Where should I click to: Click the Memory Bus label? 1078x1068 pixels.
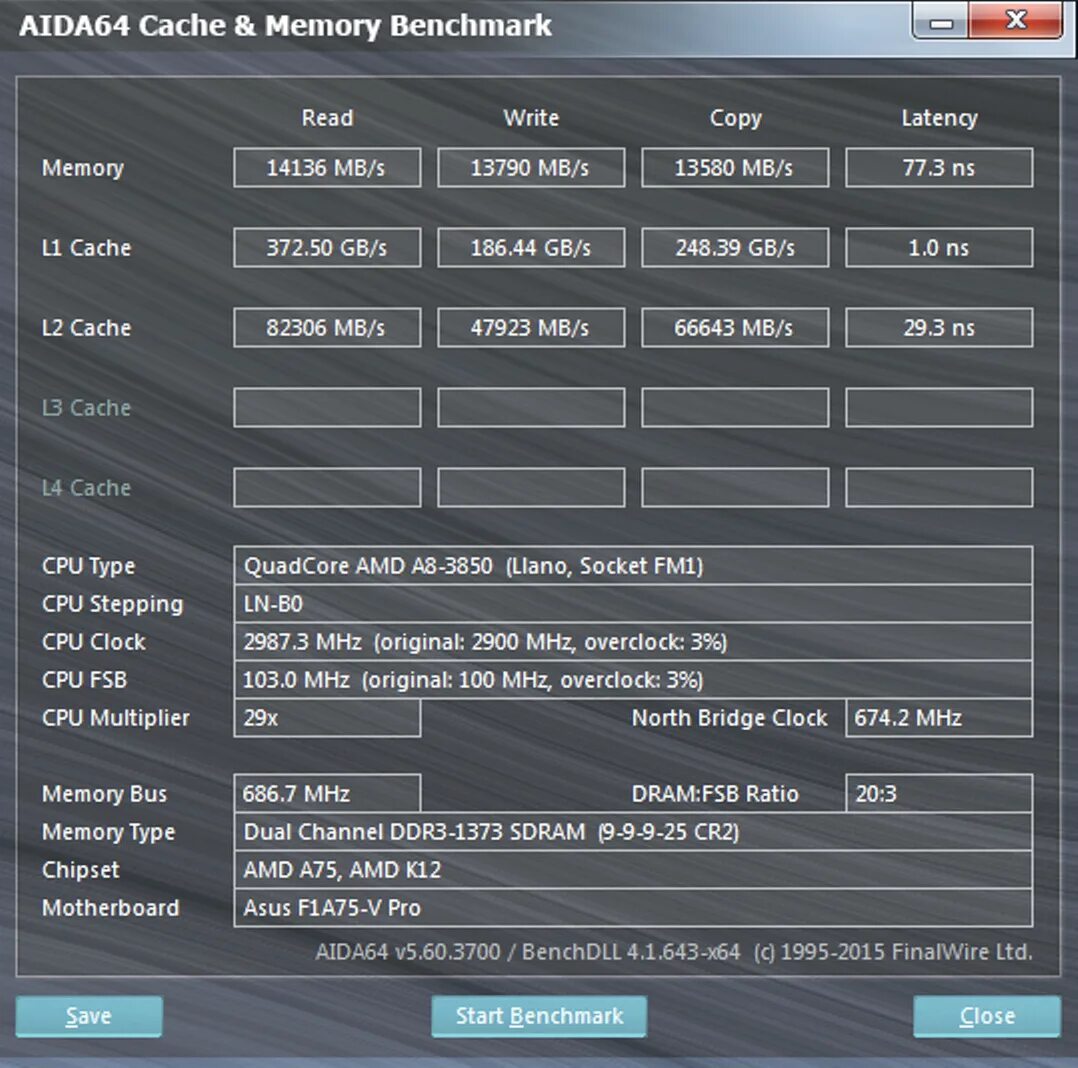(104, 794)
